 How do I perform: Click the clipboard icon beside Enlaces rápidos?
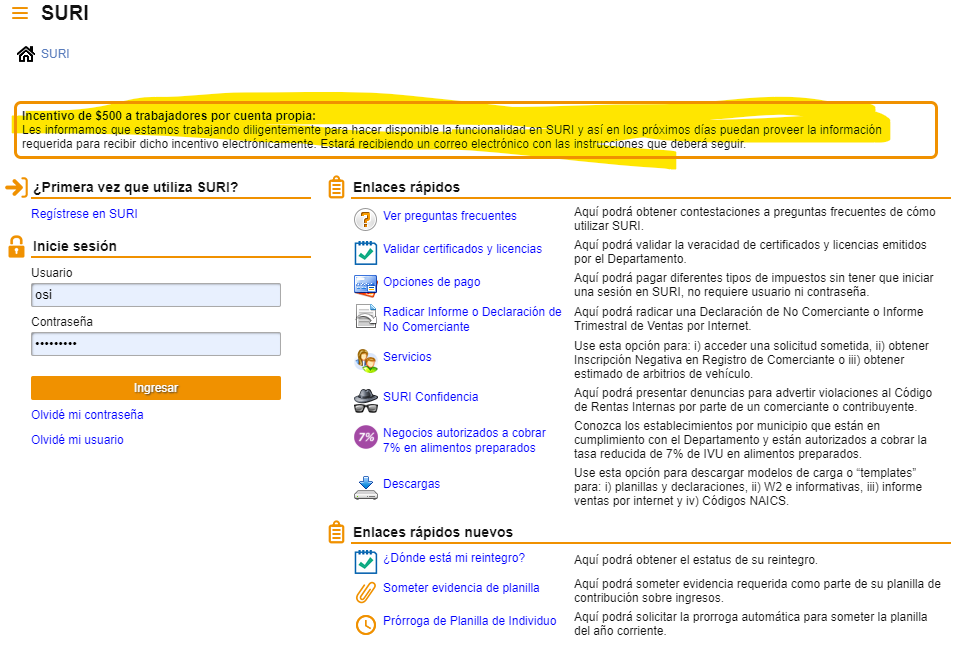pos(336,187)
